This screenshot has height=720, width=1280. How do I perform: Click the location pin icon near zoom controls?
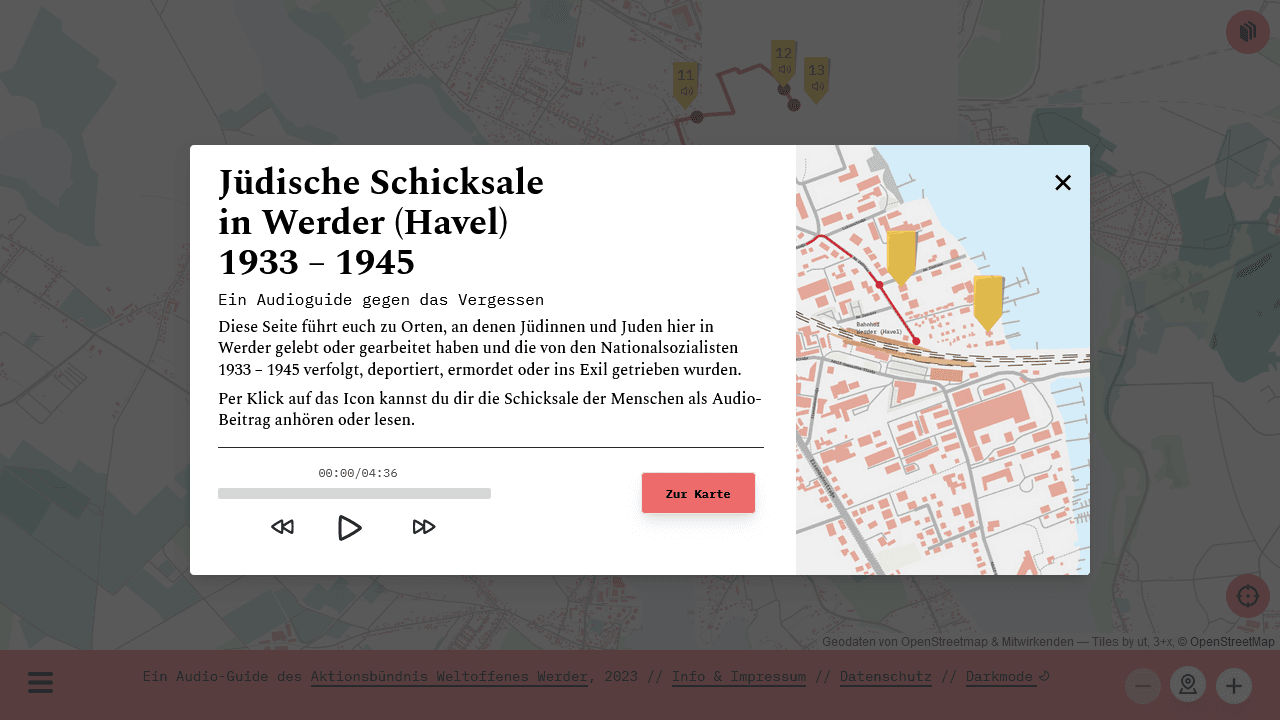tap(1187, 685)
